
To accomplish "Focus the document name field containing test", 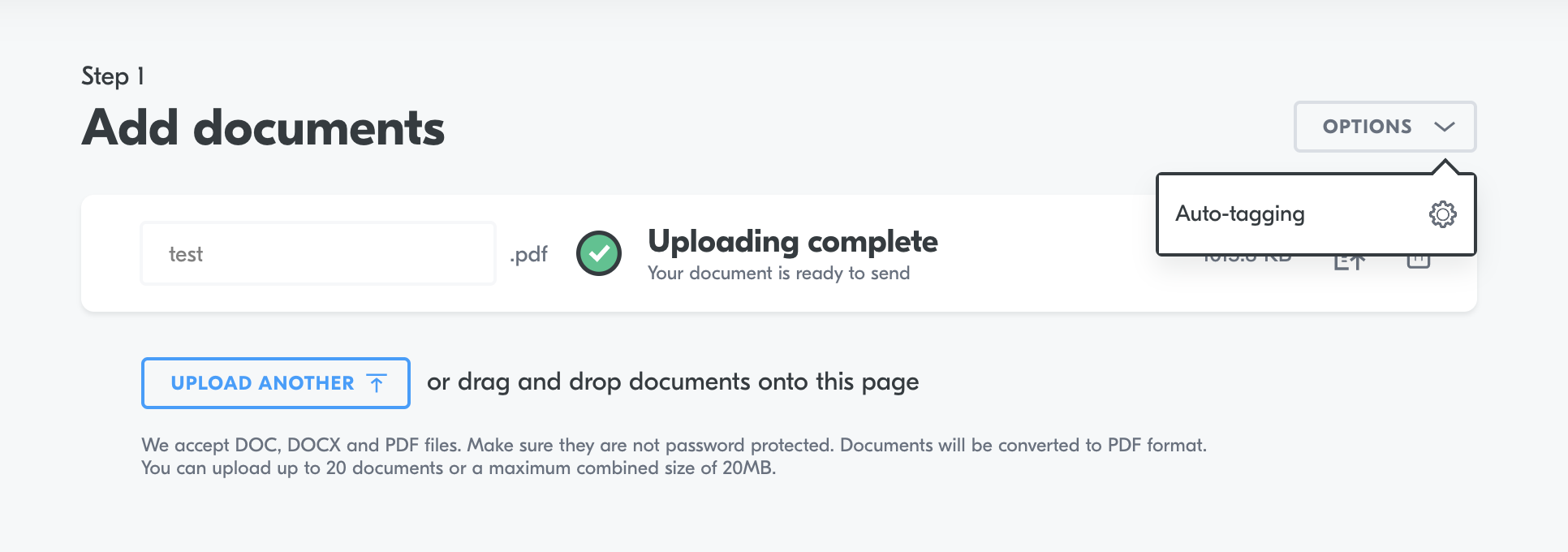I will click(x=318, y=253).
